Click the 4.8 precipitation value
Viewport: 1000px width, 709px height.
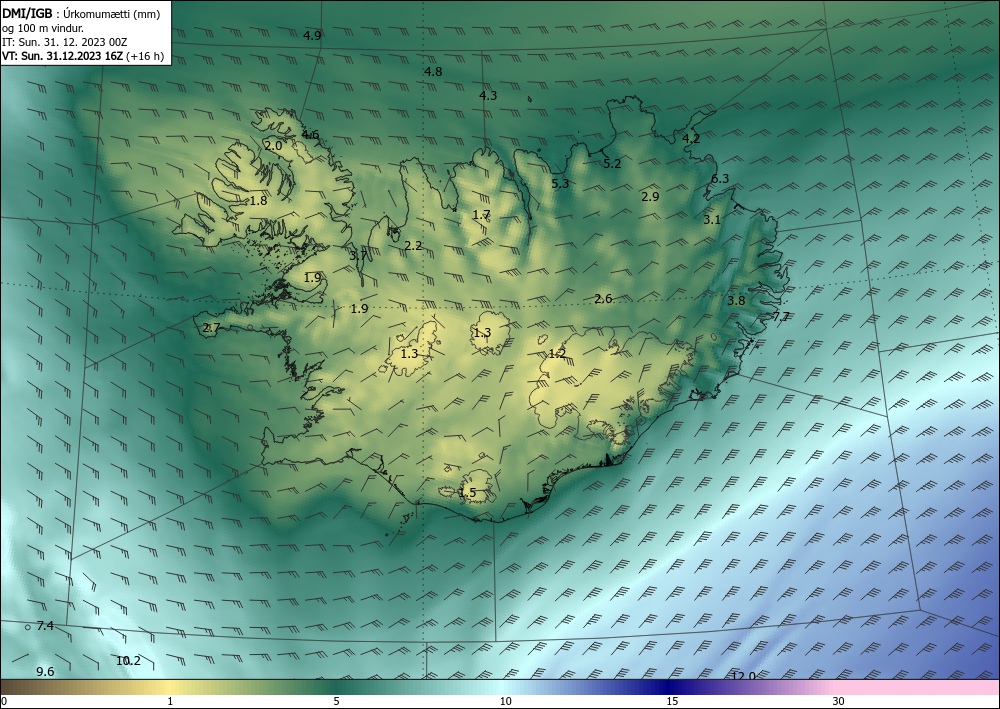pos(433,71)
